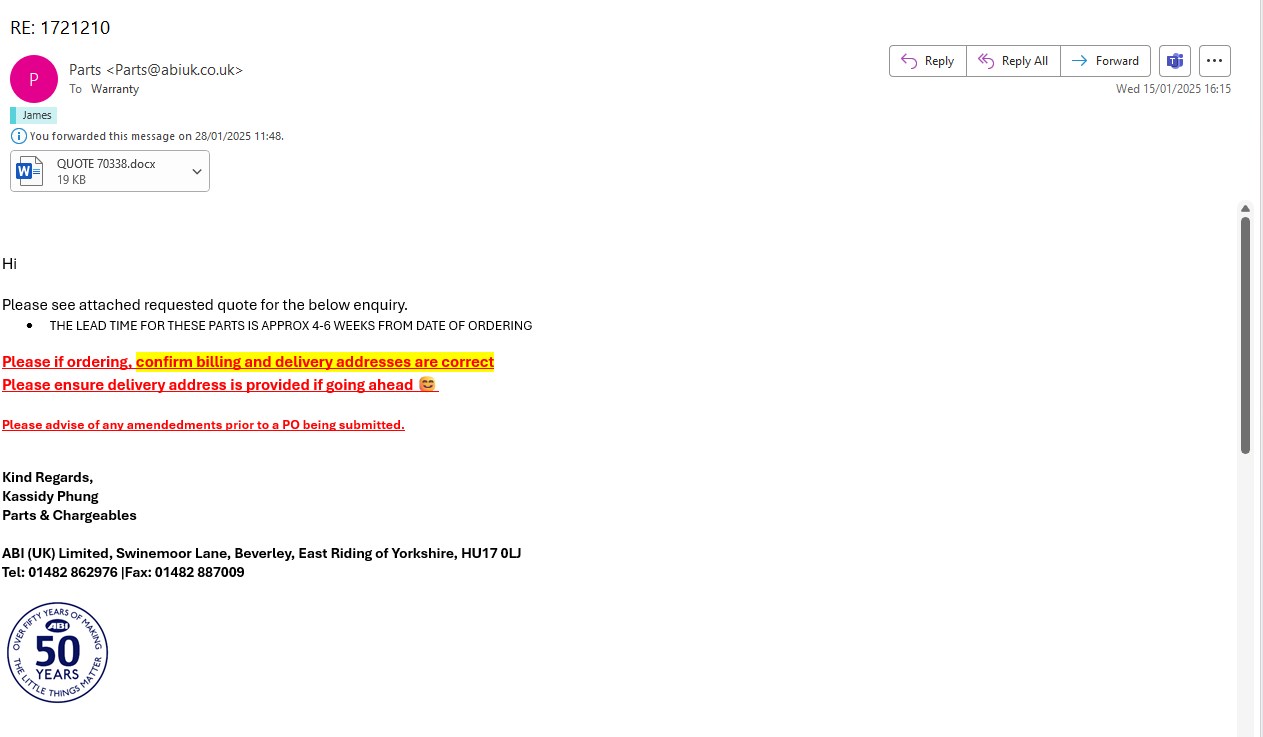Forward this email message
The width and height of the screenshot is (1263, 737).
coord(1105,61)
